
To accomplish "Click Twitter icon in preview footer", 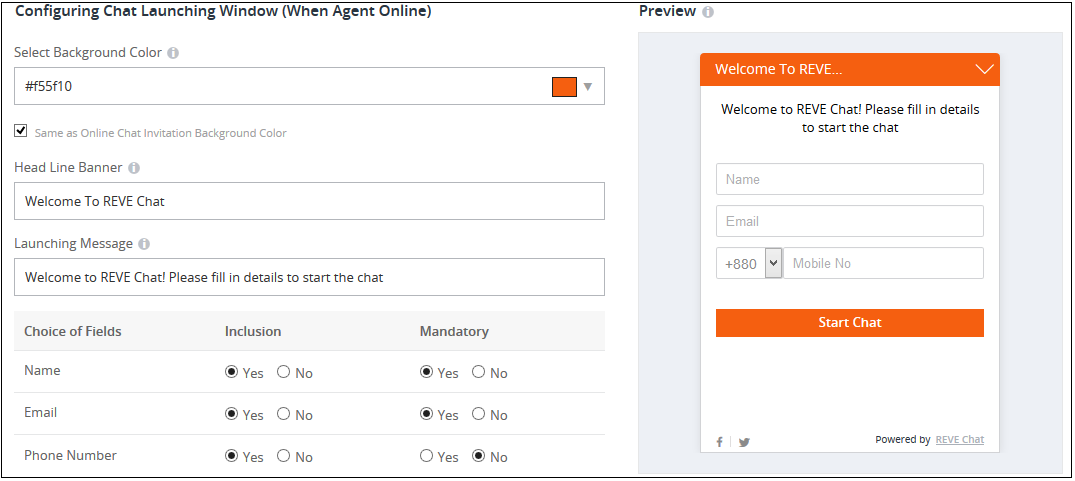I will pyautogui.click(x=744, y=442).
